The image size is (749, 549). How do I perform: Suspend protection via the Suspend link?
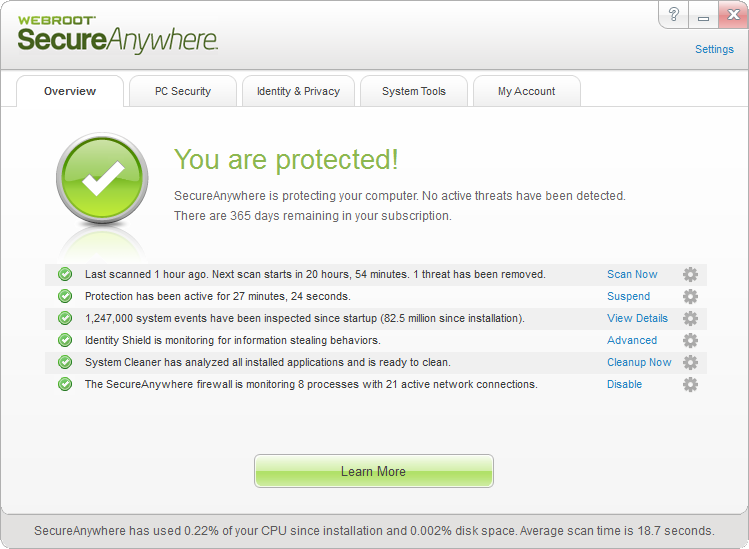(628, 296)
